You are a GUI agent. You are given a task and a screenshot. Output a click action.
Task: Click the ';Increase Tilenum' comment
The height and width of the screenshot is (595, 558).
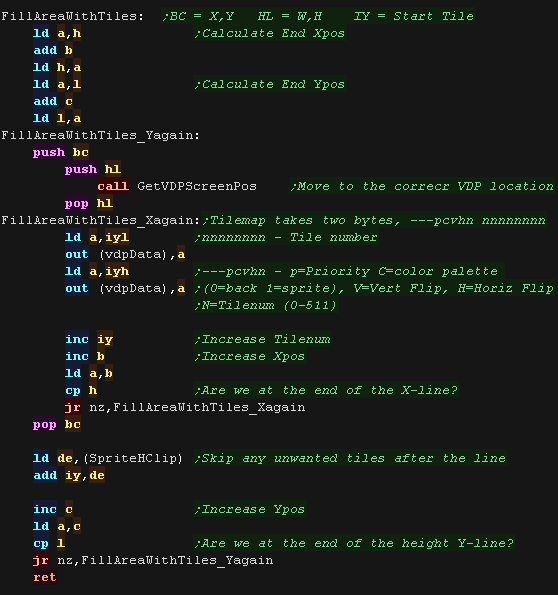pyautogui.click(x=262, y=339)
